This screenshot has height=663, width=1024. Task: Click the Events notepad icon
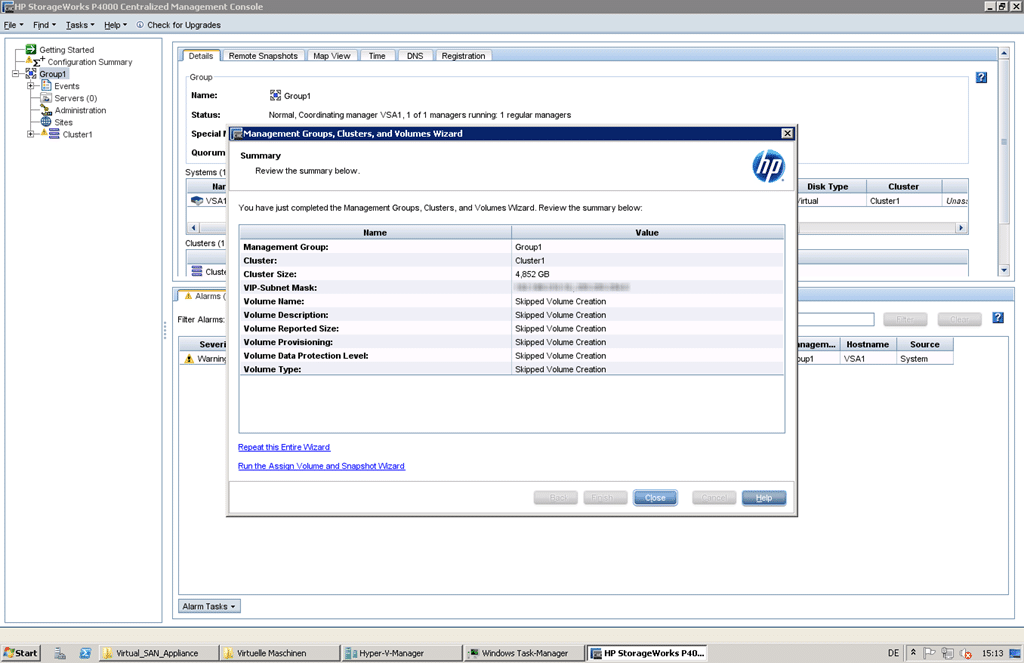coord(46,86)
